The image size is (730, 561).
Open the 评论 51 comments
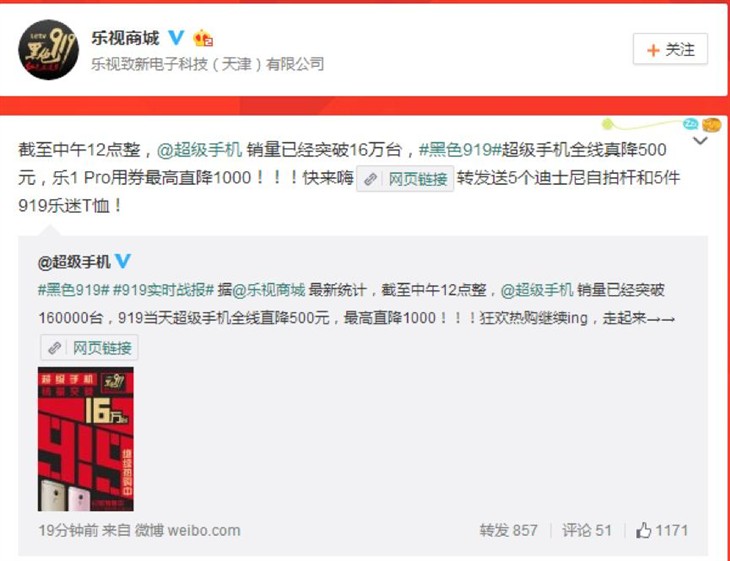pyautogui.click(x=587, y=530)
